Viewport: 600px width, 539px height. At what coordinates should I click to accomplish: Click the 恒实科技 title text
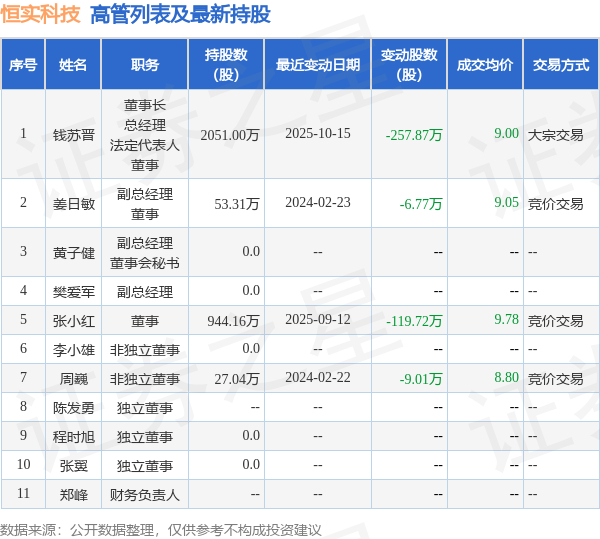(x=41, y=15)
